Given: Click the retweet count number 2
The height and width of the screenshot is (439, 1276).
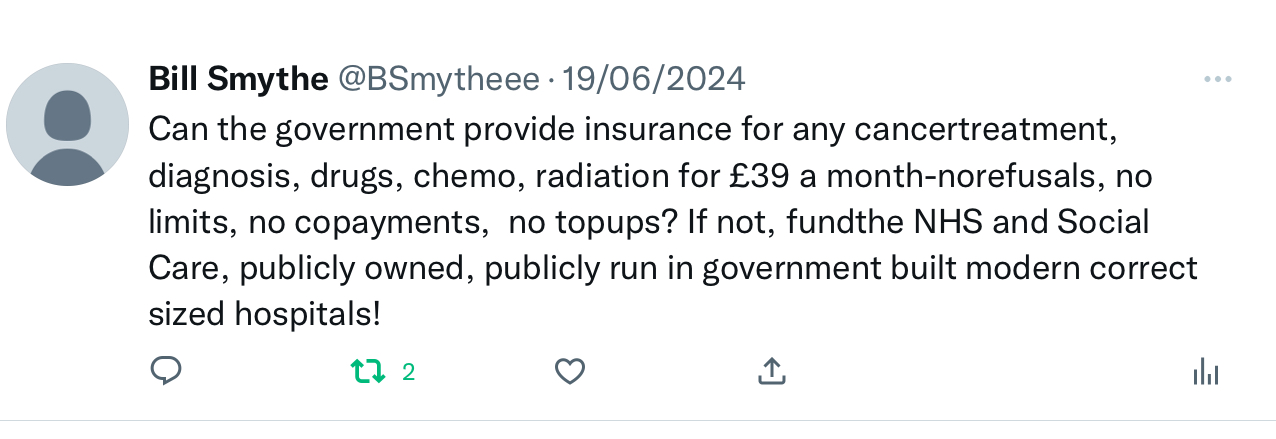Looking at the screenshot, I should pos(408,372).
